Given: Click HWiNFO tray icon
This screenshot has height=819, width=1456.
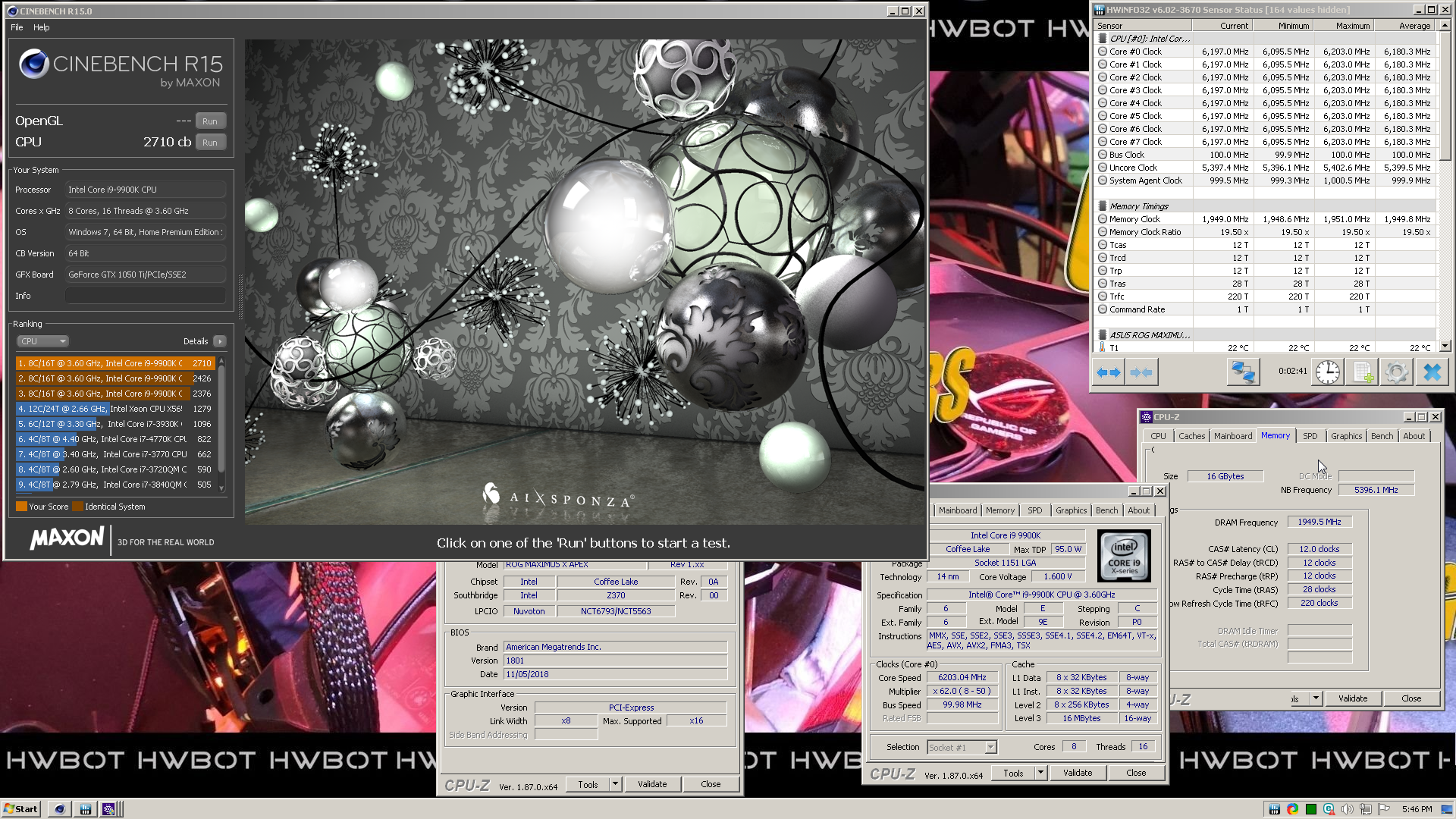Looking at the screenshot, I should [x=1274, y=809].
